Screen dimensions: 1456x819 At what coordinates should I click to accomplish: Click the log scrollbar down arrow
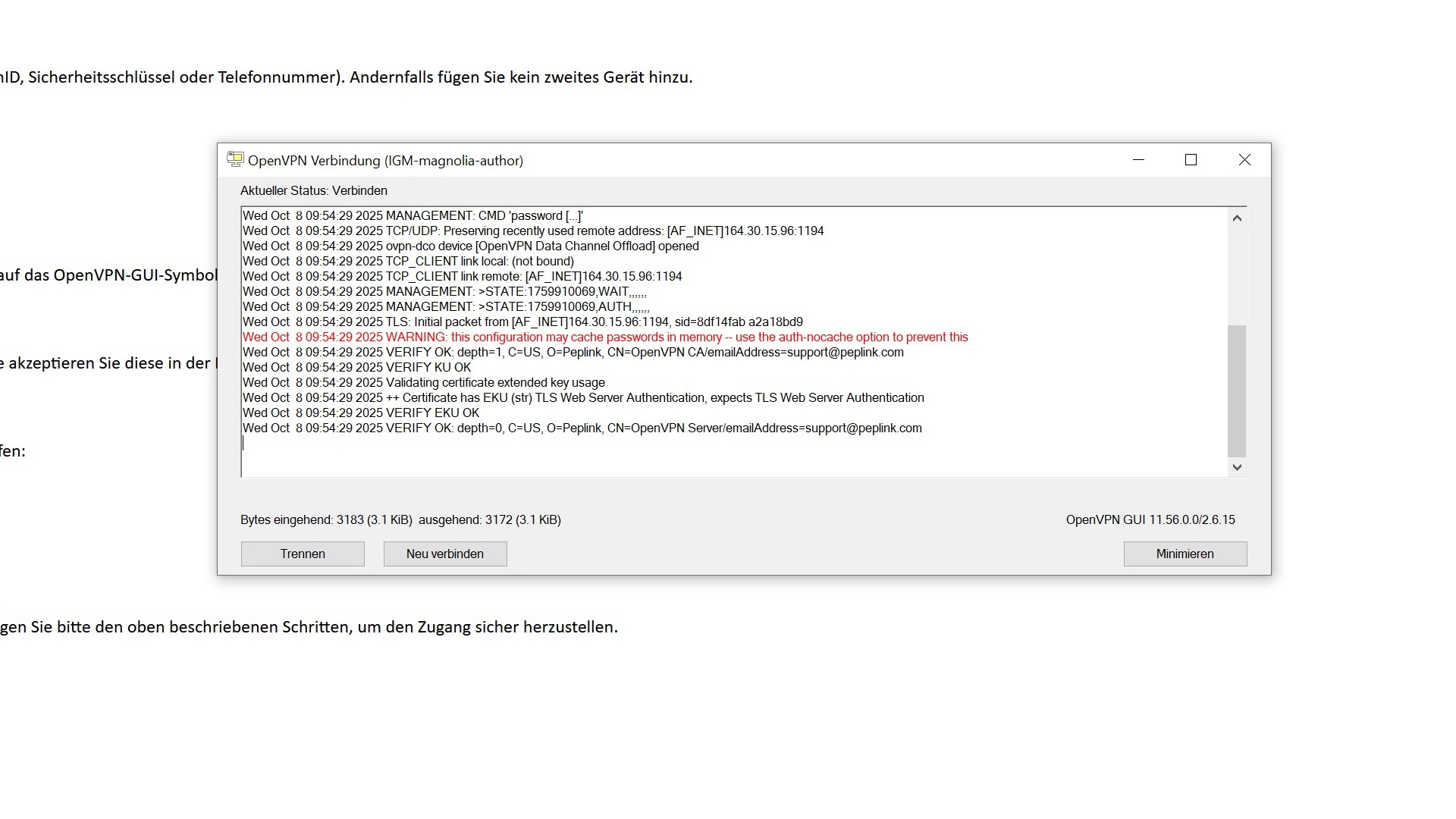(1237, 467)
